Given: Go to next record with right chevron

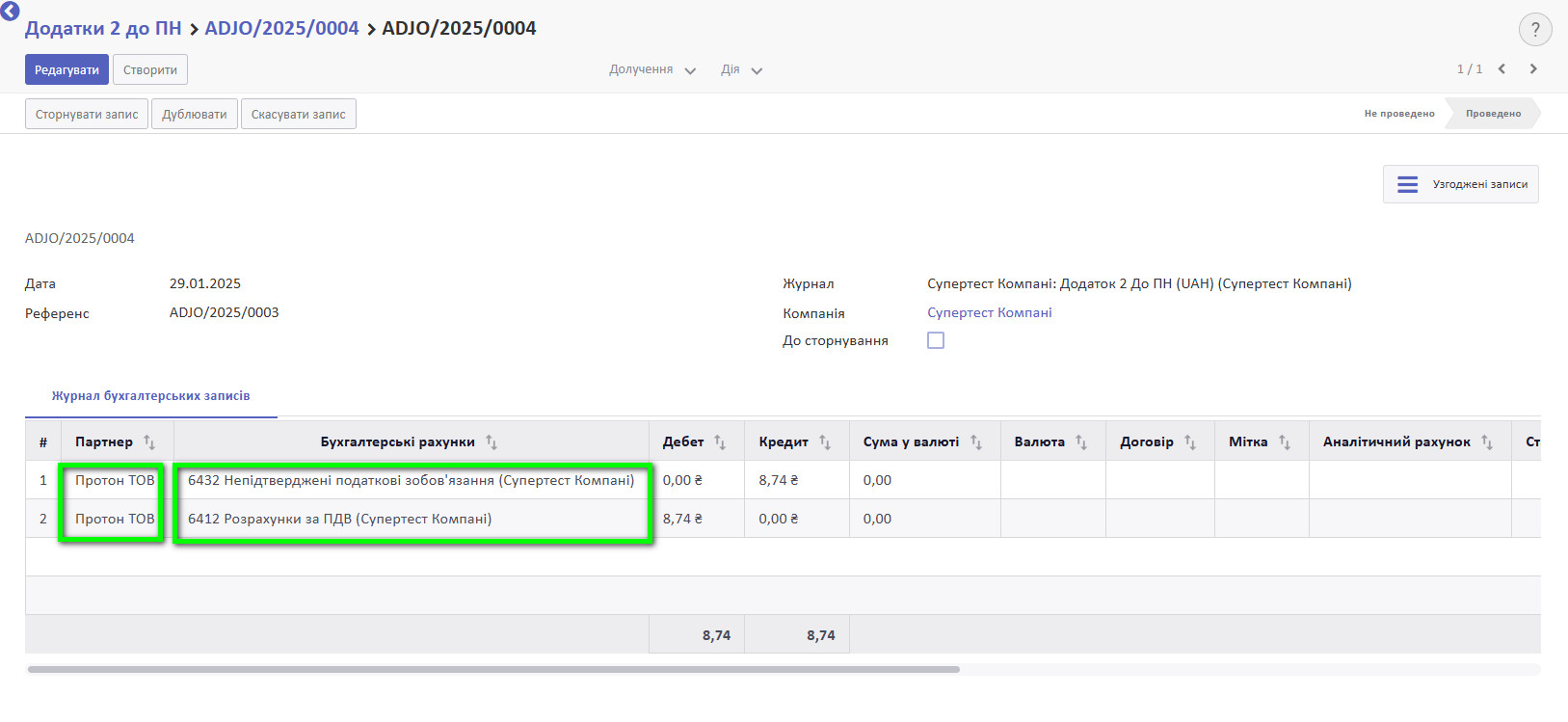Looking at the screenshot, I should point(1533,69).
